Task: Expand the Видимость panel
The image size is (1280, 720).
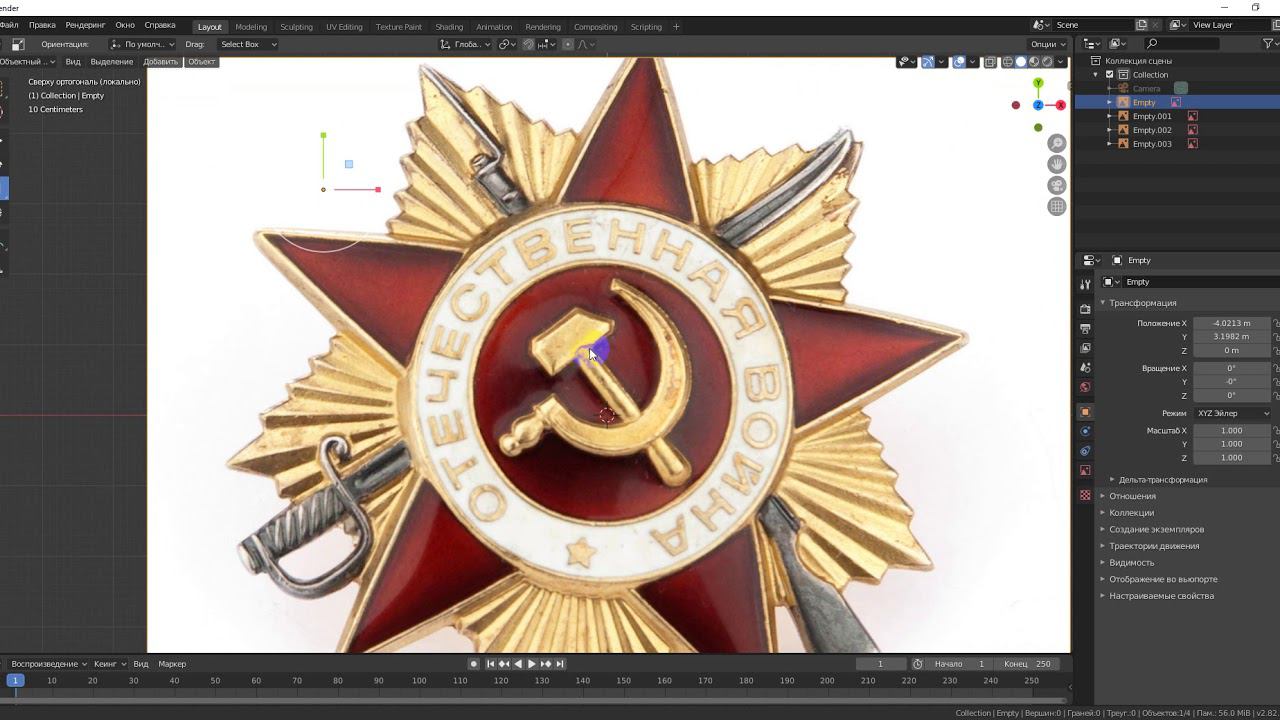Action: pyautogui.click(x=1130, y=563)
